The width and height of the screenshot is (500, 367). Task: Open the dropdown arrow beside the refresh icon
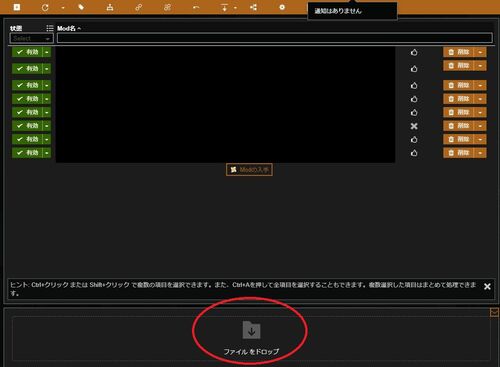pyautogui.click(x=63, y=8)
